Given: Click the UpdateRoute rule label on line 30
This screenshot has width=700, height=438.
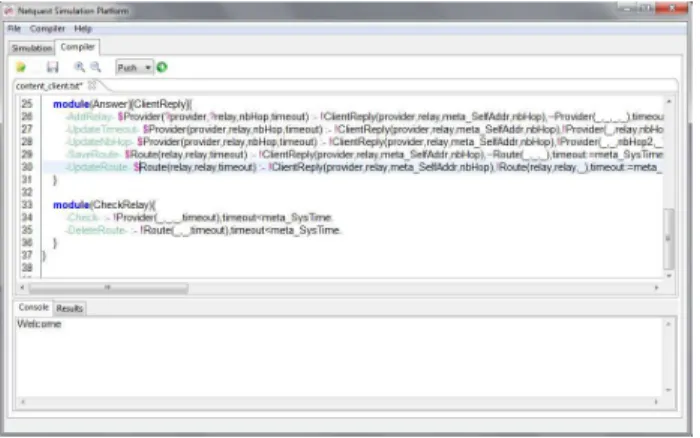Looking at the screenshot, I should [x=97, y=167].
